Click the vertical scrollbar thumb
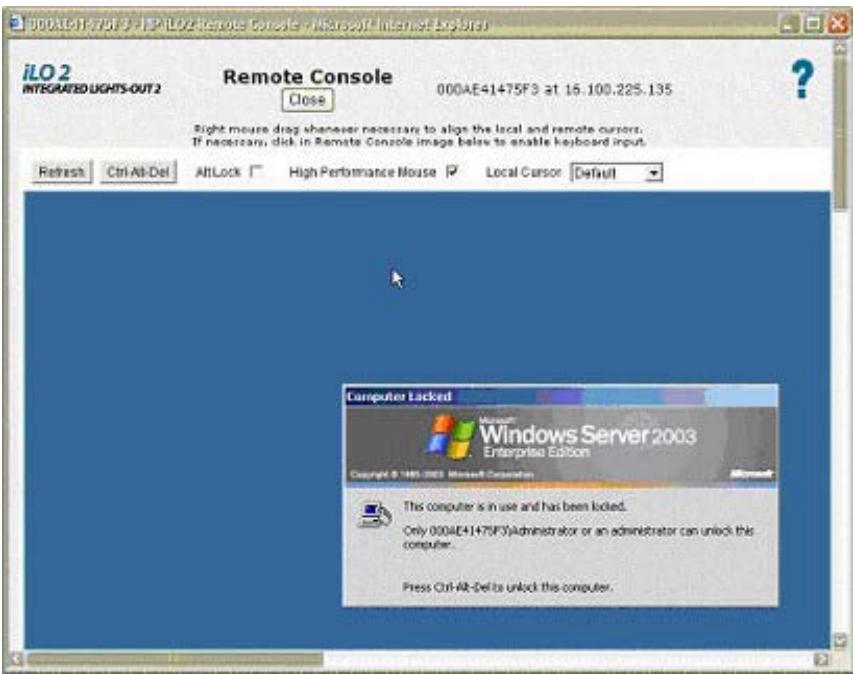Screen dimensions: 853x674 841,133
